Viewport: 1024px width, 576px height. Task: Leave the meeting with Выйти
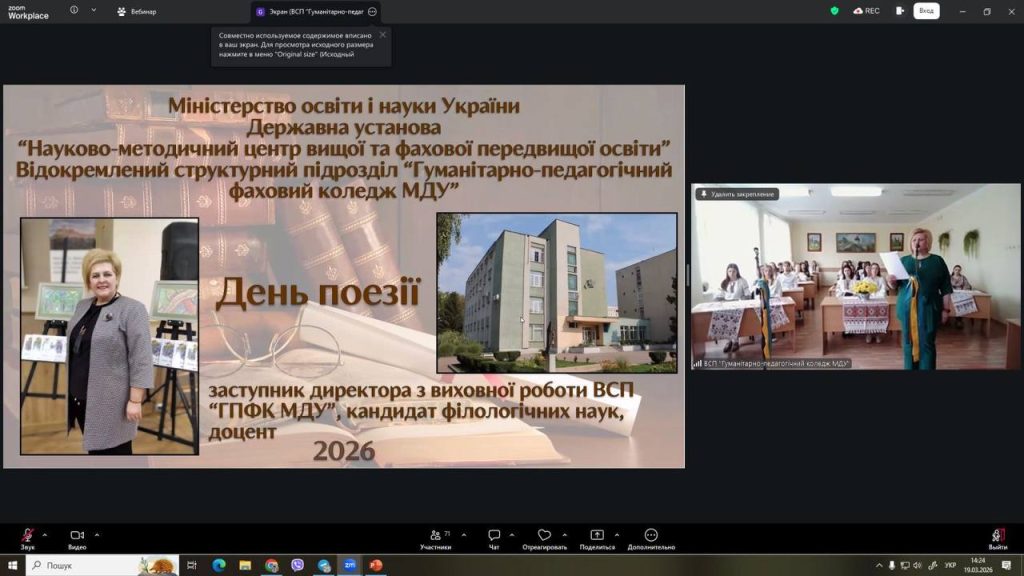[997, 536]
